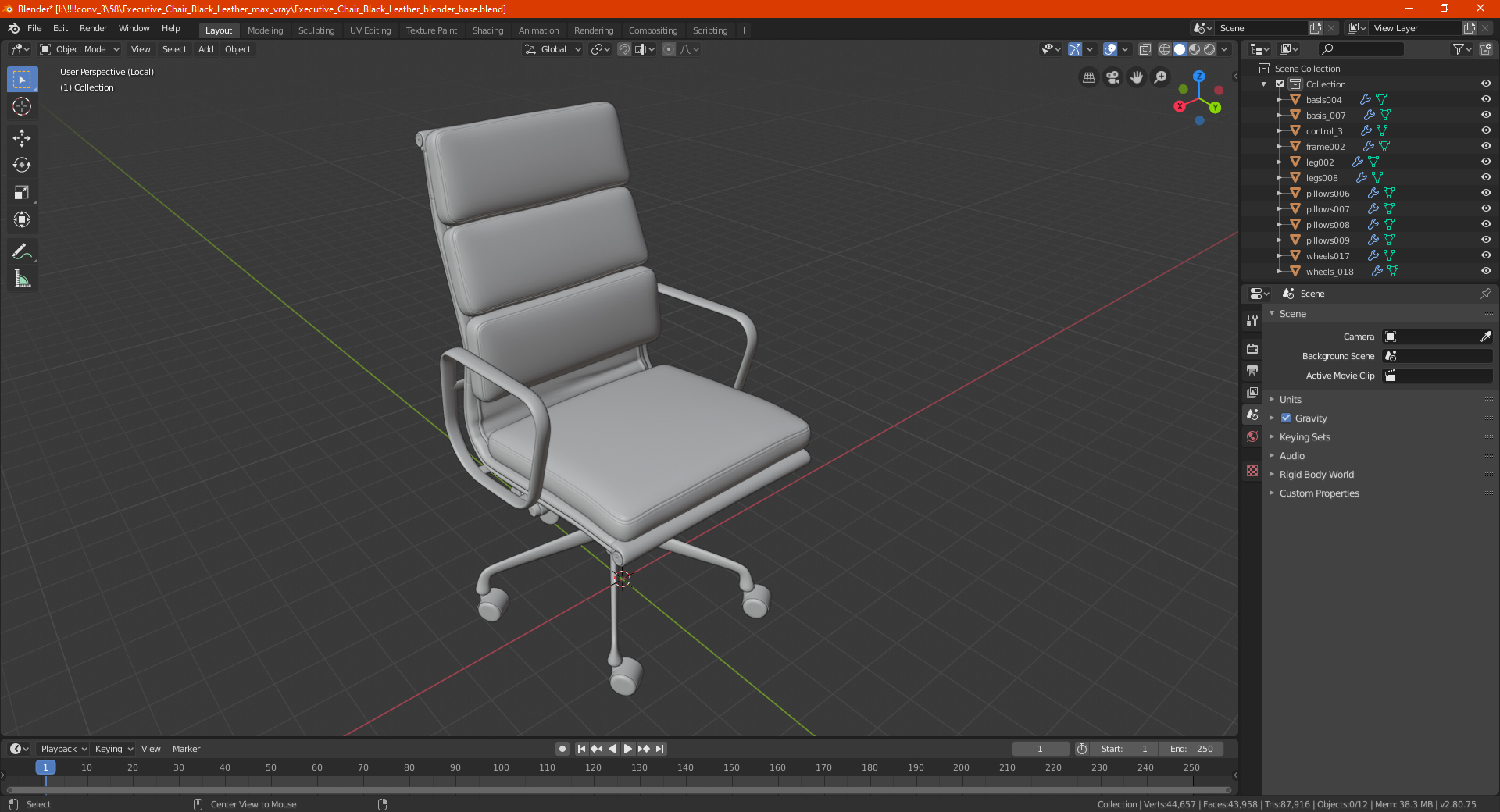The width and height of the screenshot is (1500, 812).
Task: Pick the Scale tool
Action: [22, 193]
